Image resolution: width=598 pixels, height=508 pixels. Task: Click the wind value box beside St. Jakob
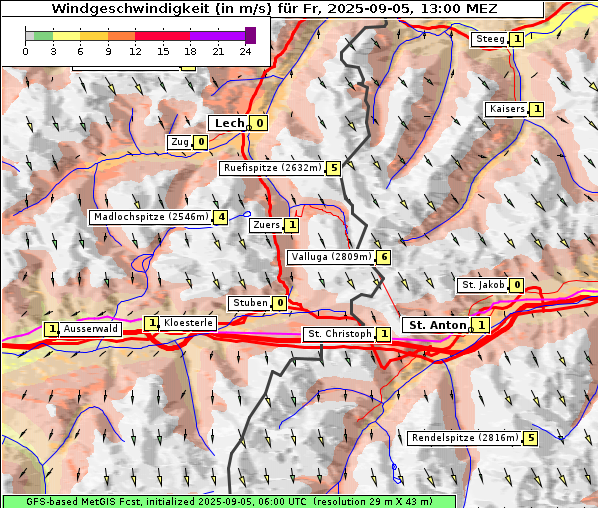[517, 285]
